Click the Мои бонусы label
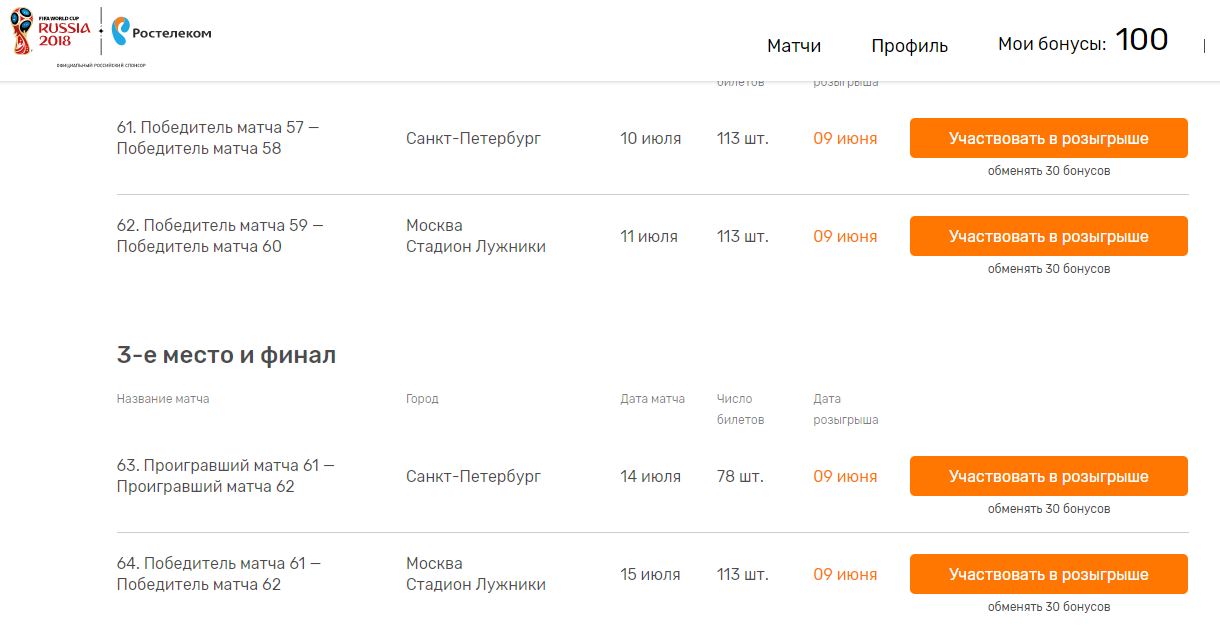The image size is (1220, 626). (x=1051, y=44)
